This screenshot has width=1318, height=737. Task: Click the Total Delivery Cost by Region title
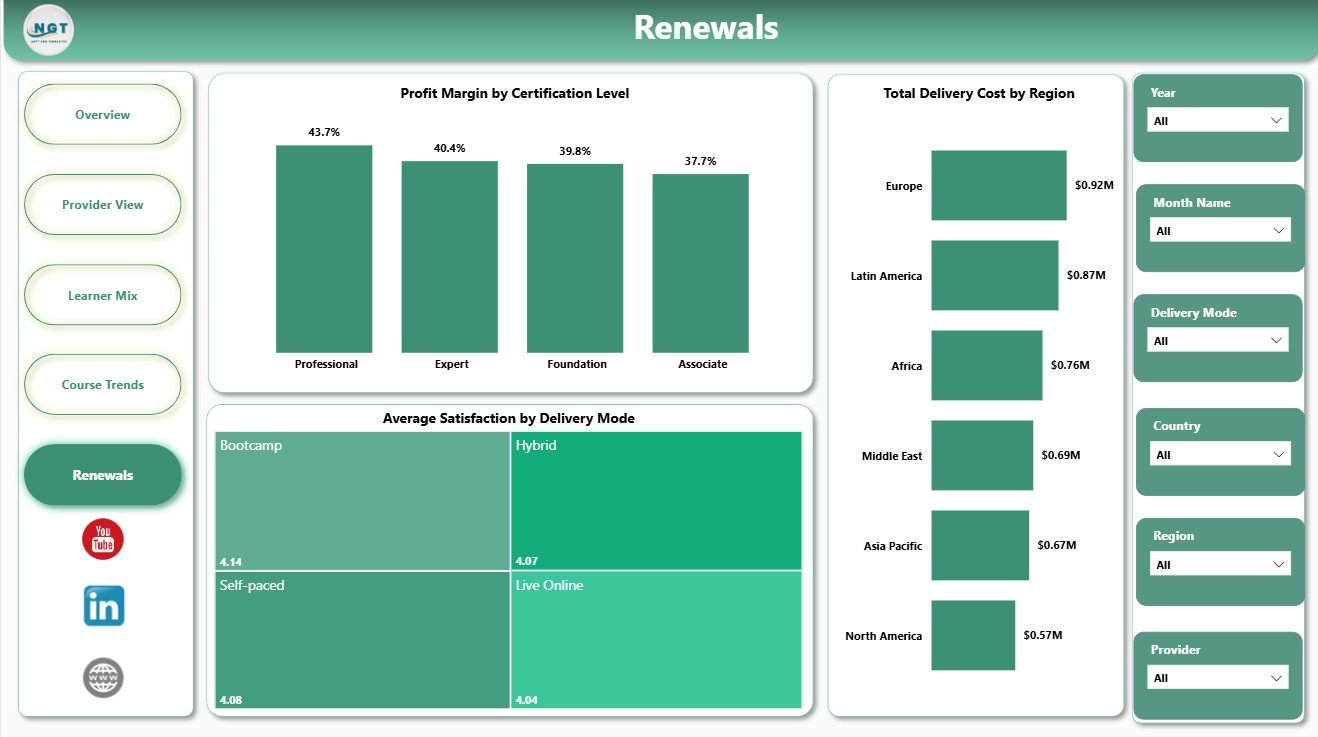979,93
